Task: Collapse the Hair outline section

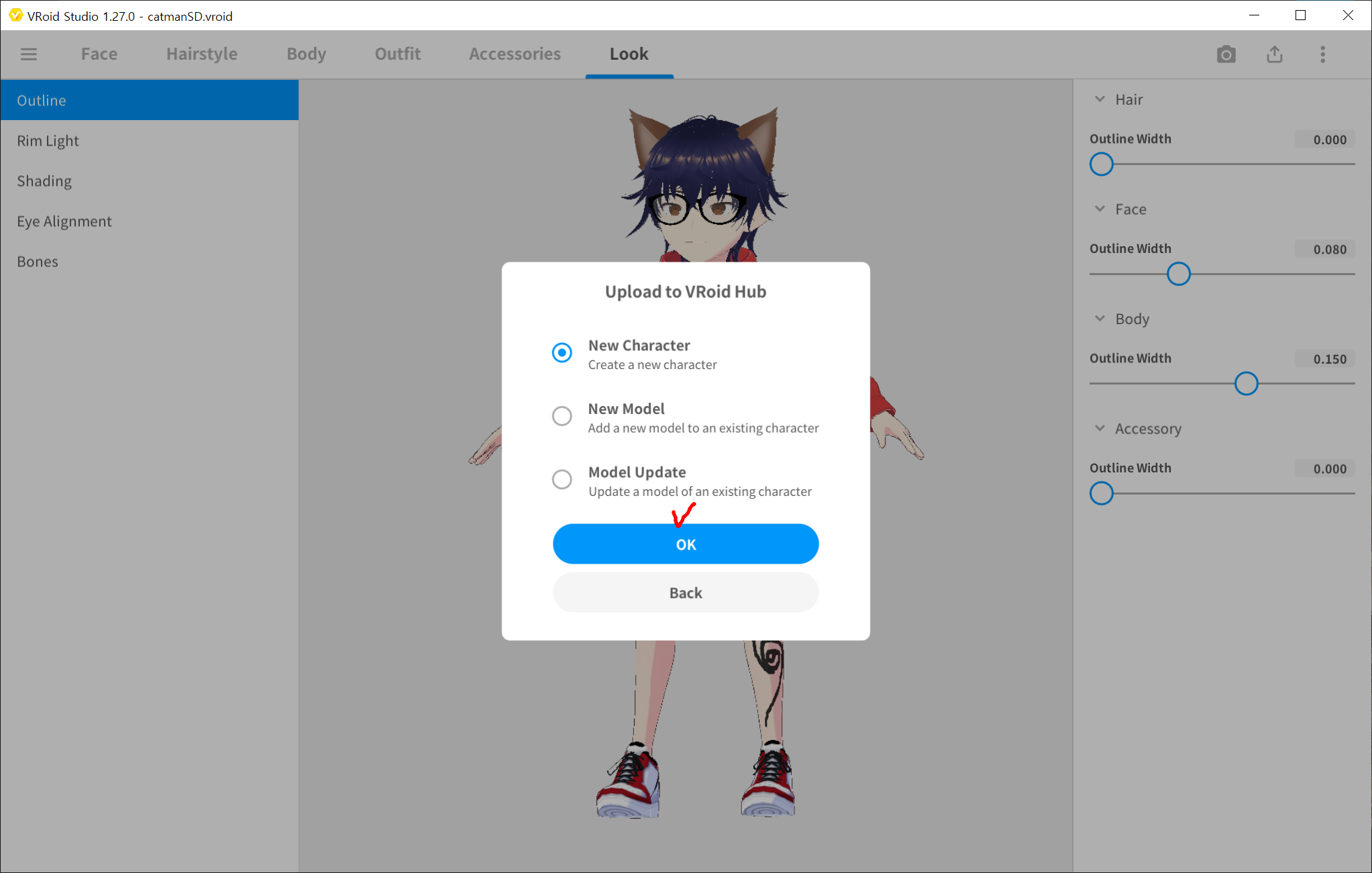Action: (1100, 99)
